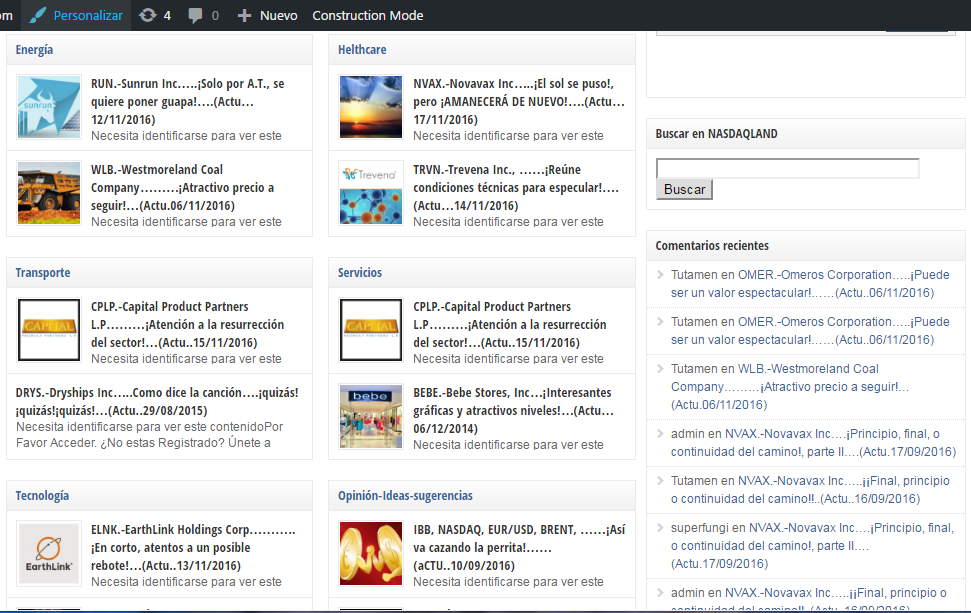
Task: Open the Westmoreland Coal truck thumbnail
Action: (x=49, y=193)
